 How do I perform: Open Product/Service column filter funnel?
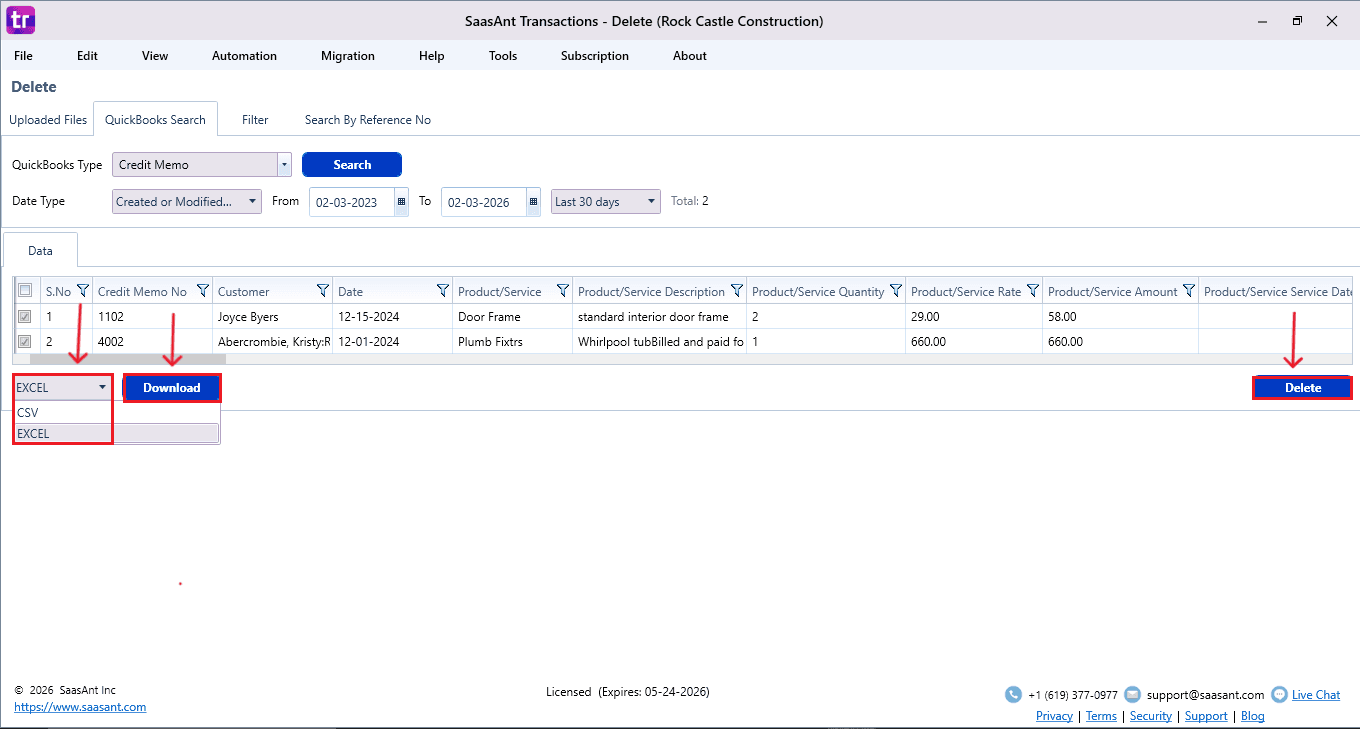[563, 291]
